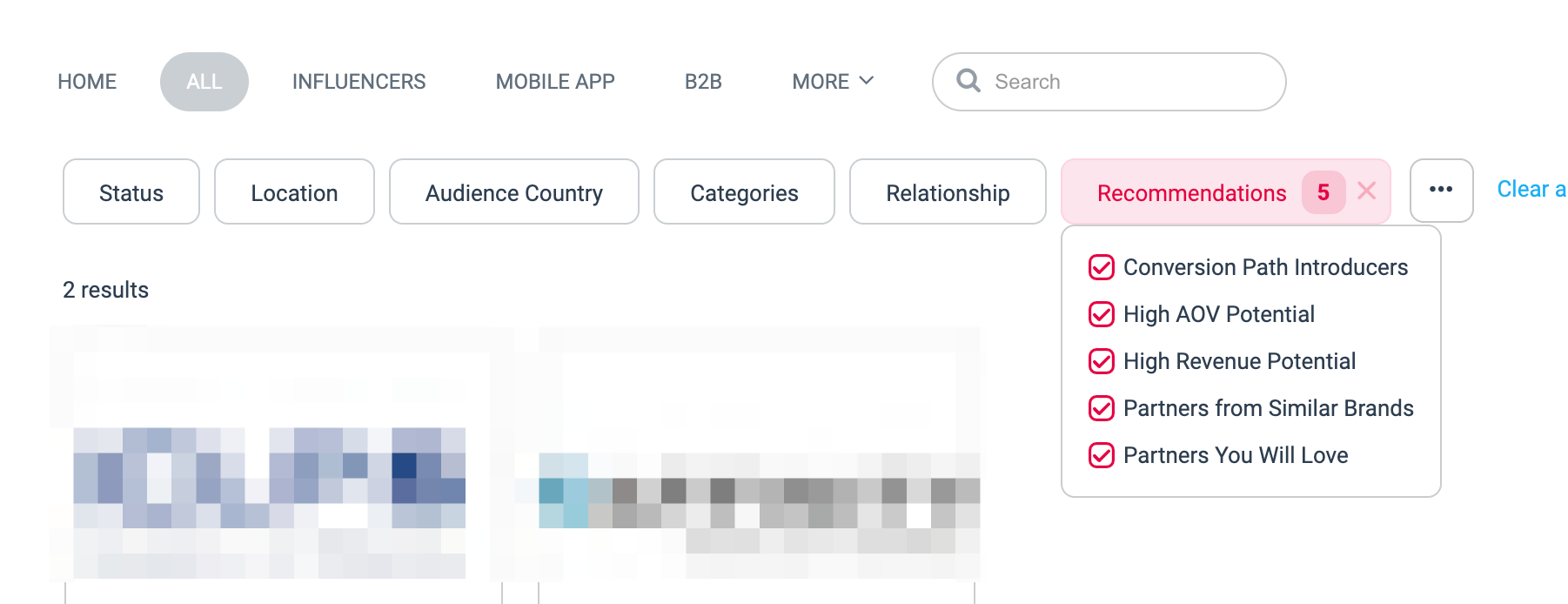Open the Relationship filter dropdown
The image size is (1568, 604).
pos(948,192)
